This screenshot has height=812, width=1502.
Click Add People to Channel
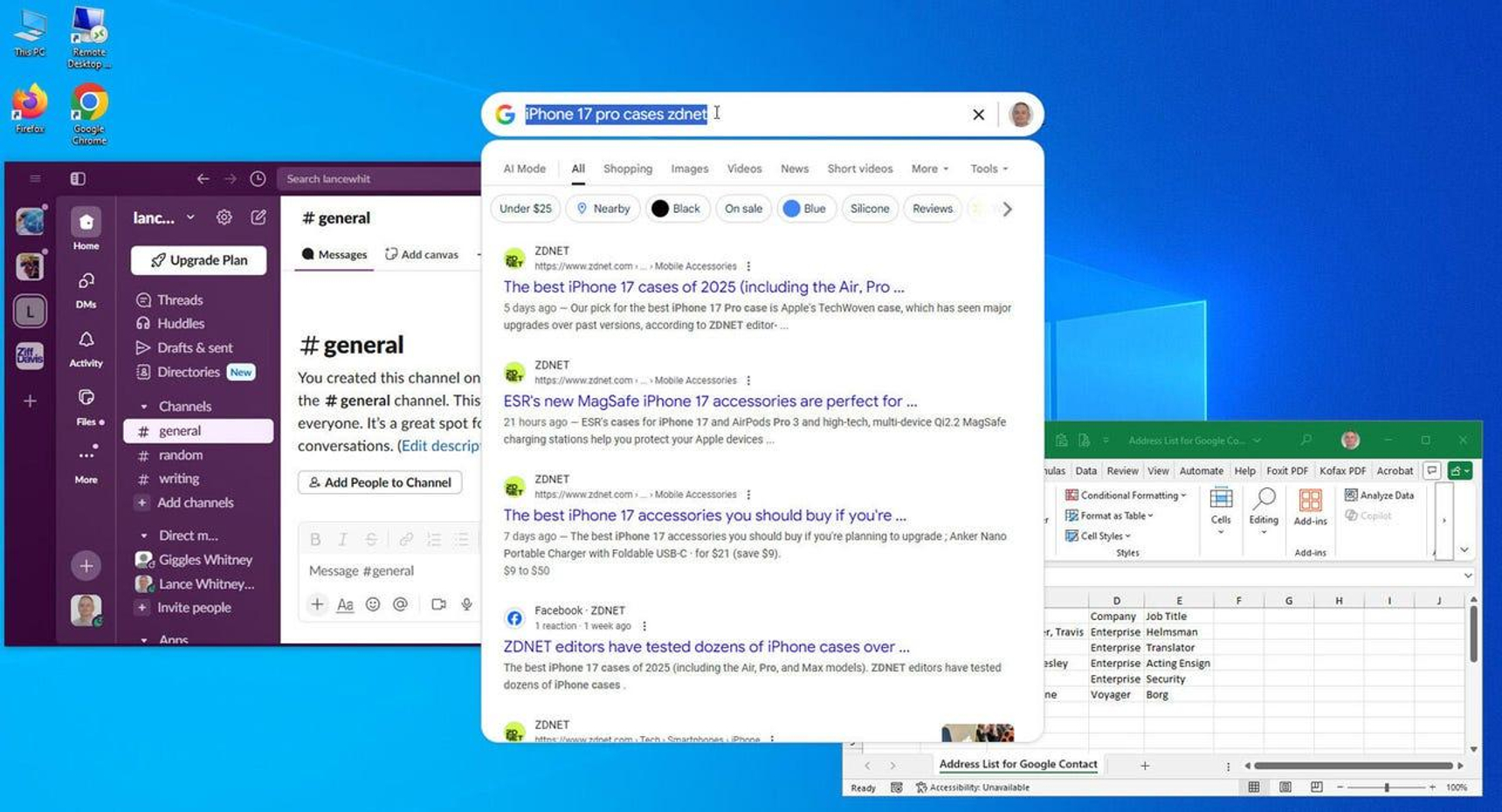pyautogui.click(x=379, y=482)
